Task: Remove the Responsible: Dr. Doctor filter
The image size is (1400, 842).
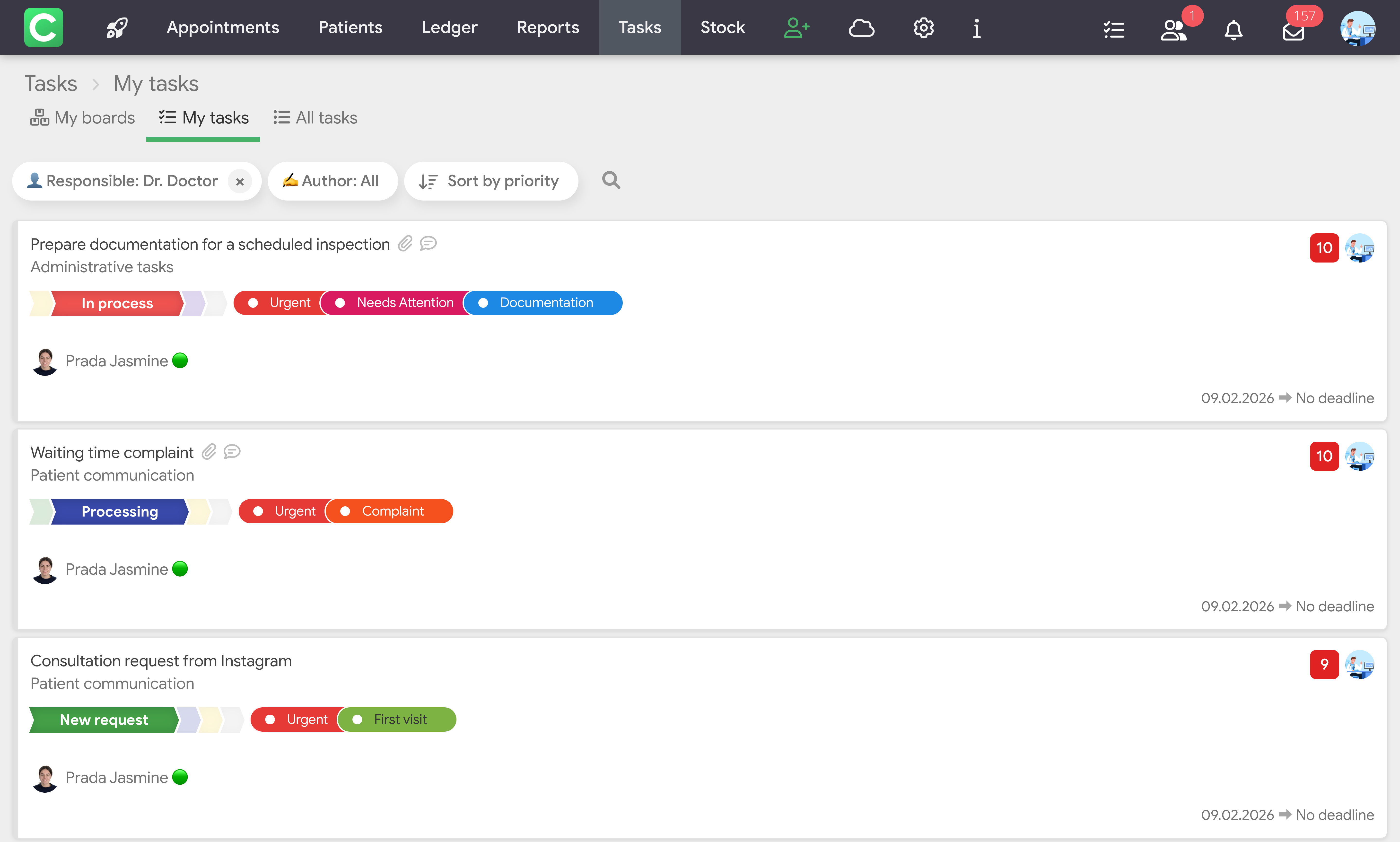Action: (x=240, y=182)
